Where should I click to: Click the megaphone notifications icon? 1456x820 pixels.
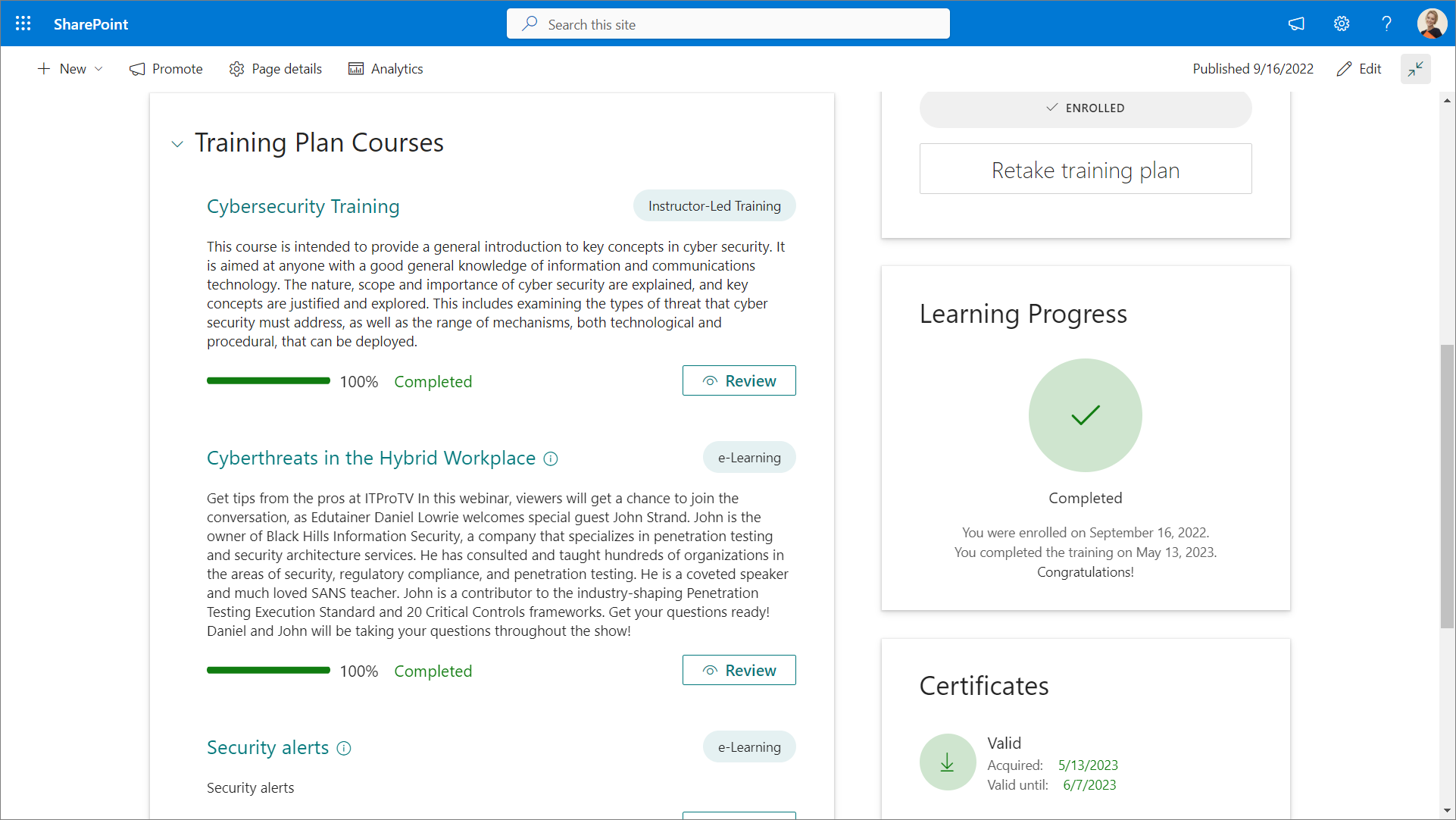point(1296,23)
